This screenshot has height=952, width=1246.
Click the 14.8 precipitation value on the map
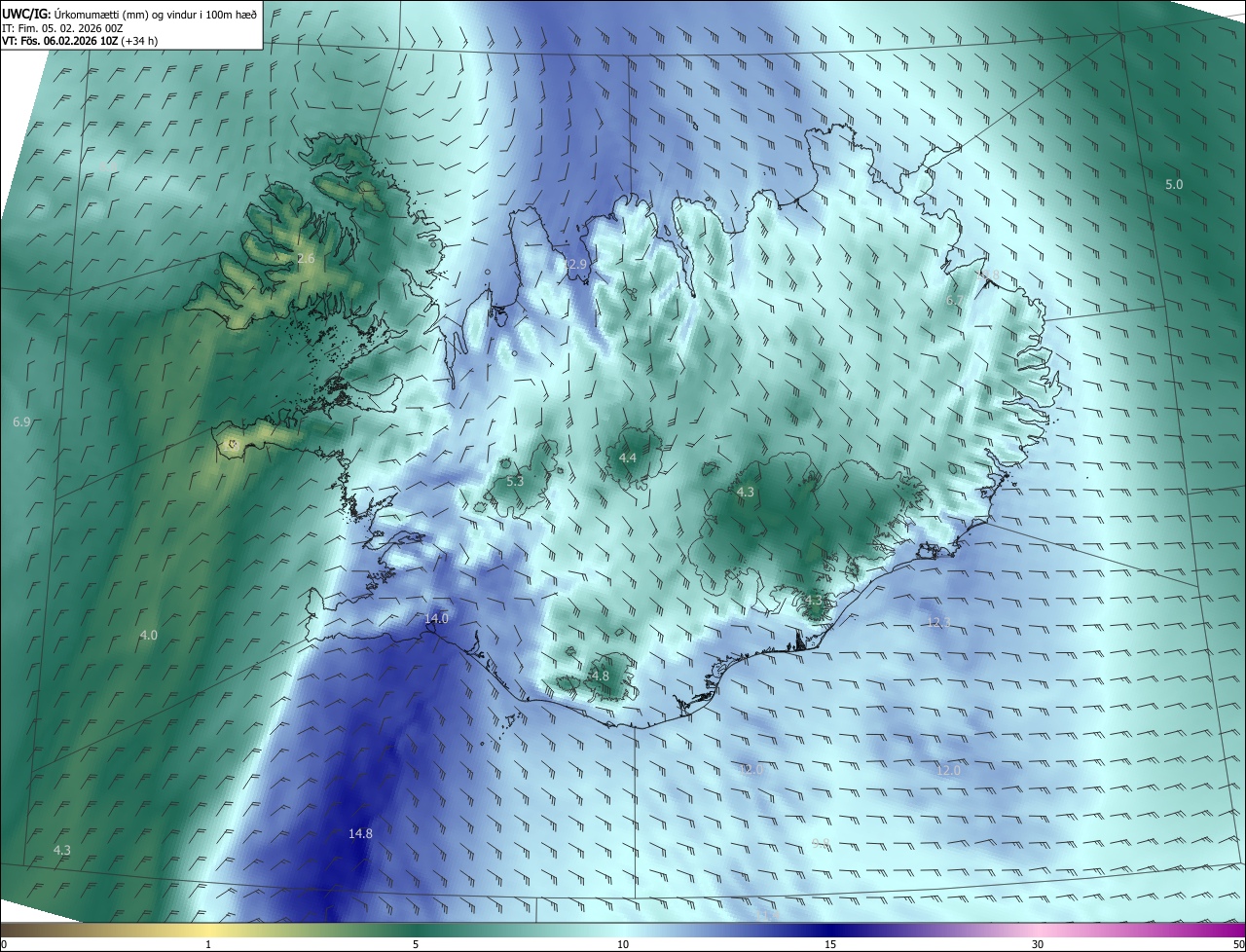[x=360, y=833]
